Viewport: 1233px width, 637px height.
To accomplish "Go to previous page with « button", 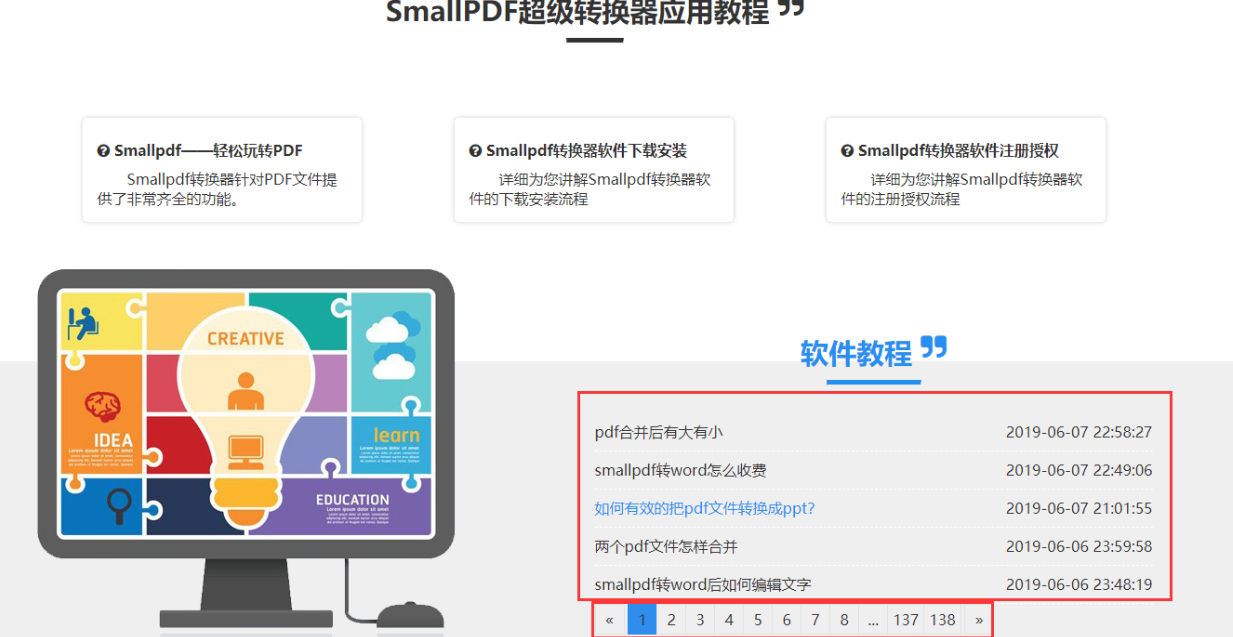I will (609, 620).
